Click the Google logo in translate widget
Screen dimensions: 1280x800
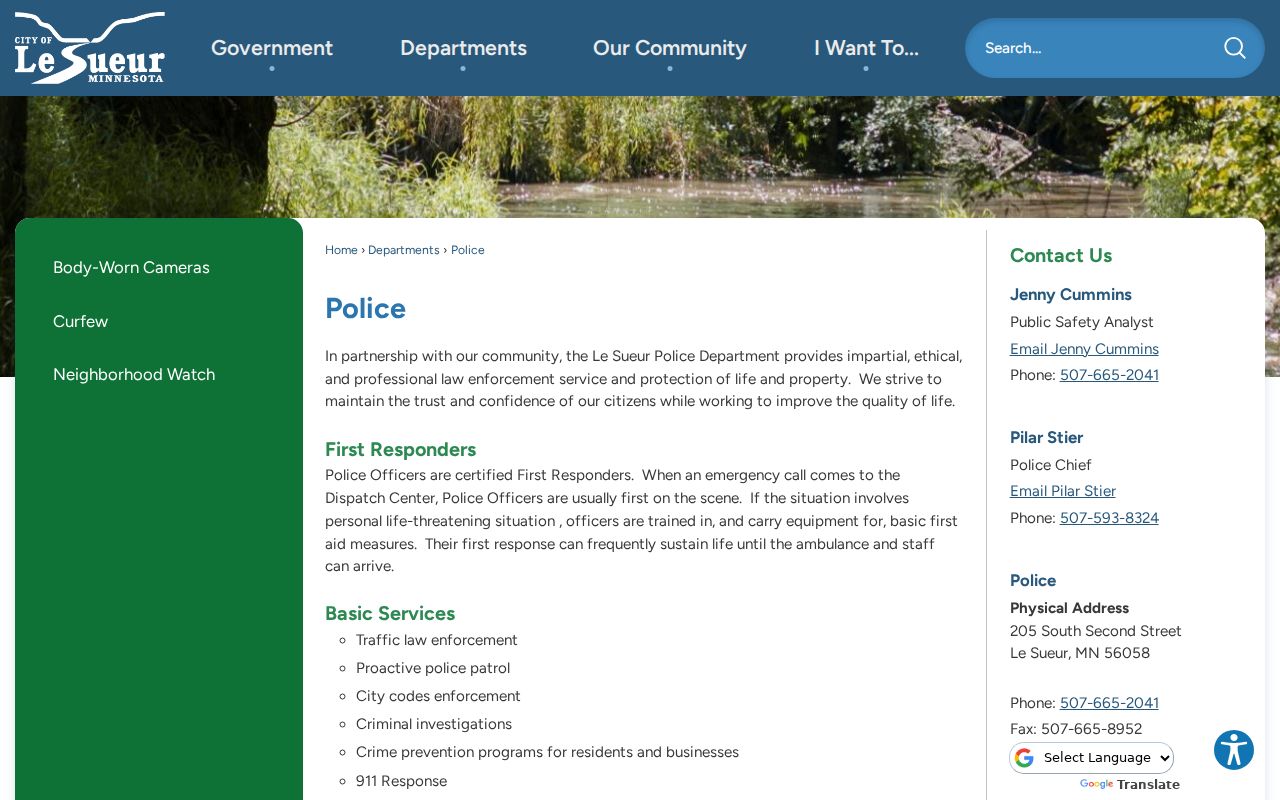(1096, 785)
